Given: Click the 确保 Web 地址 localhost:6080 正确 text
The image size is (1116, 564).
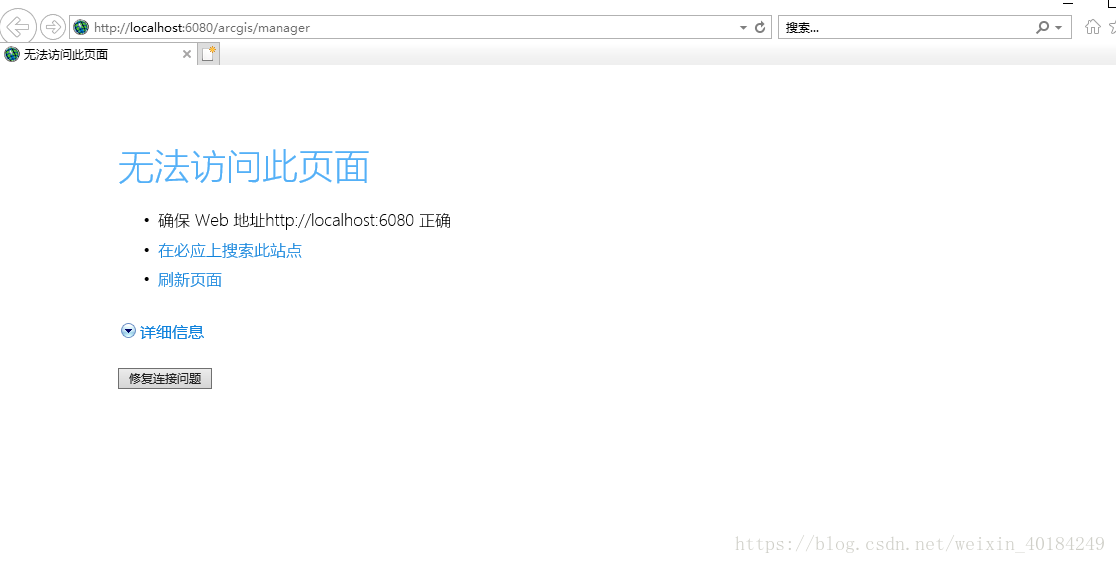Looking at the screenshot, I should coord(305,221).
